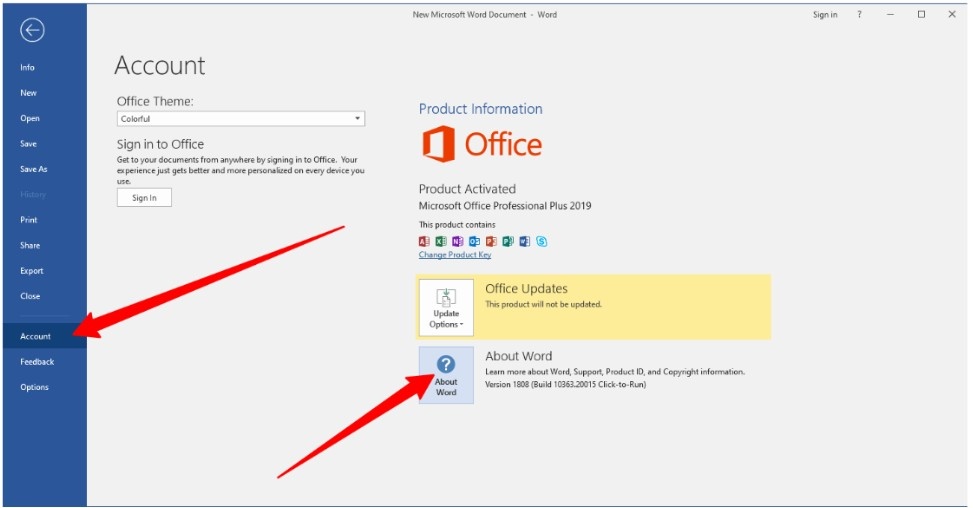Click the About Word button
Image resolution: width=973 pixels, height=508 pixels.
coord(446,375)
